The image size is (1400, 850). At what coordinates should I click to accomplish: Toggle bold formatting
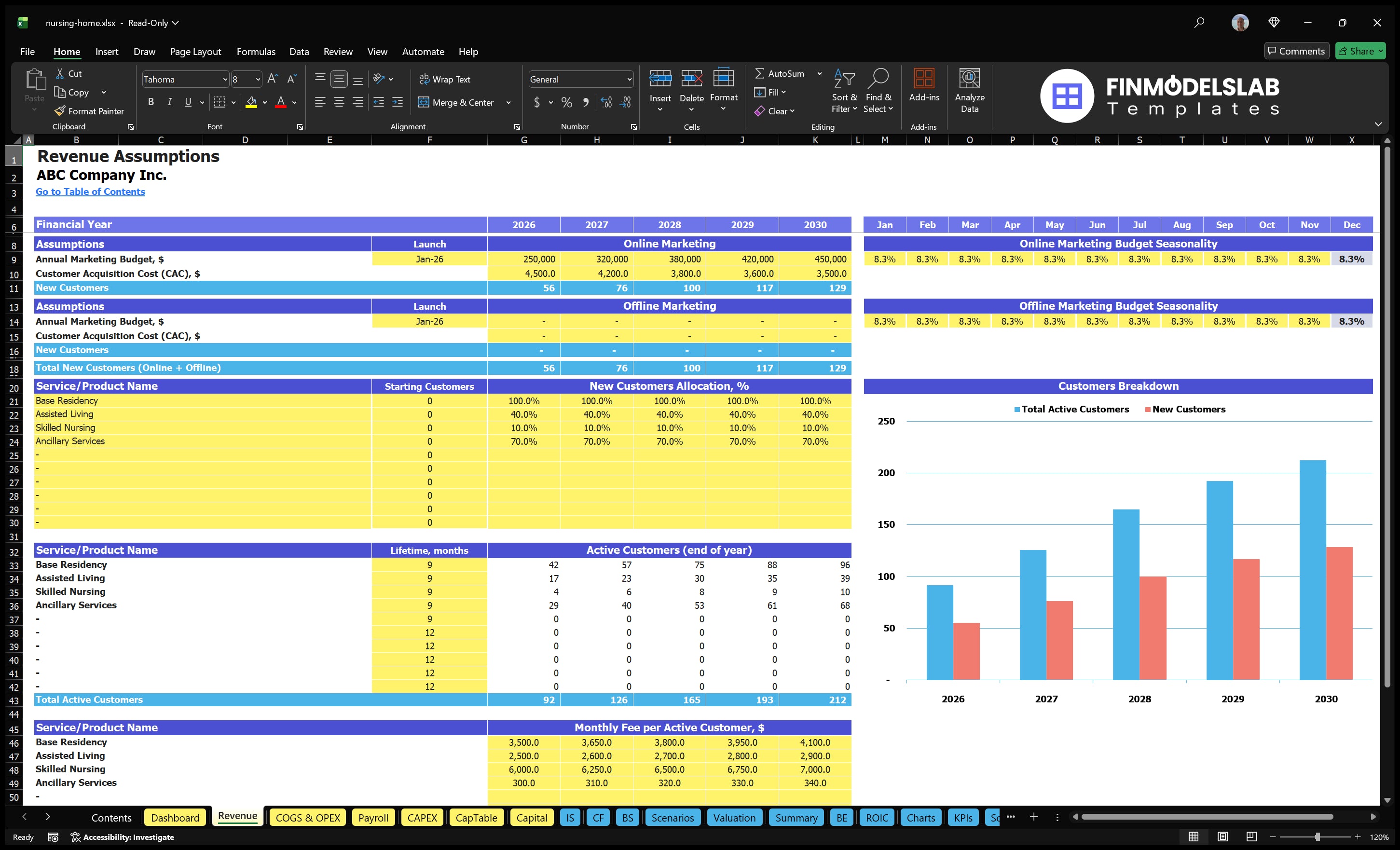tap(151, 102)
